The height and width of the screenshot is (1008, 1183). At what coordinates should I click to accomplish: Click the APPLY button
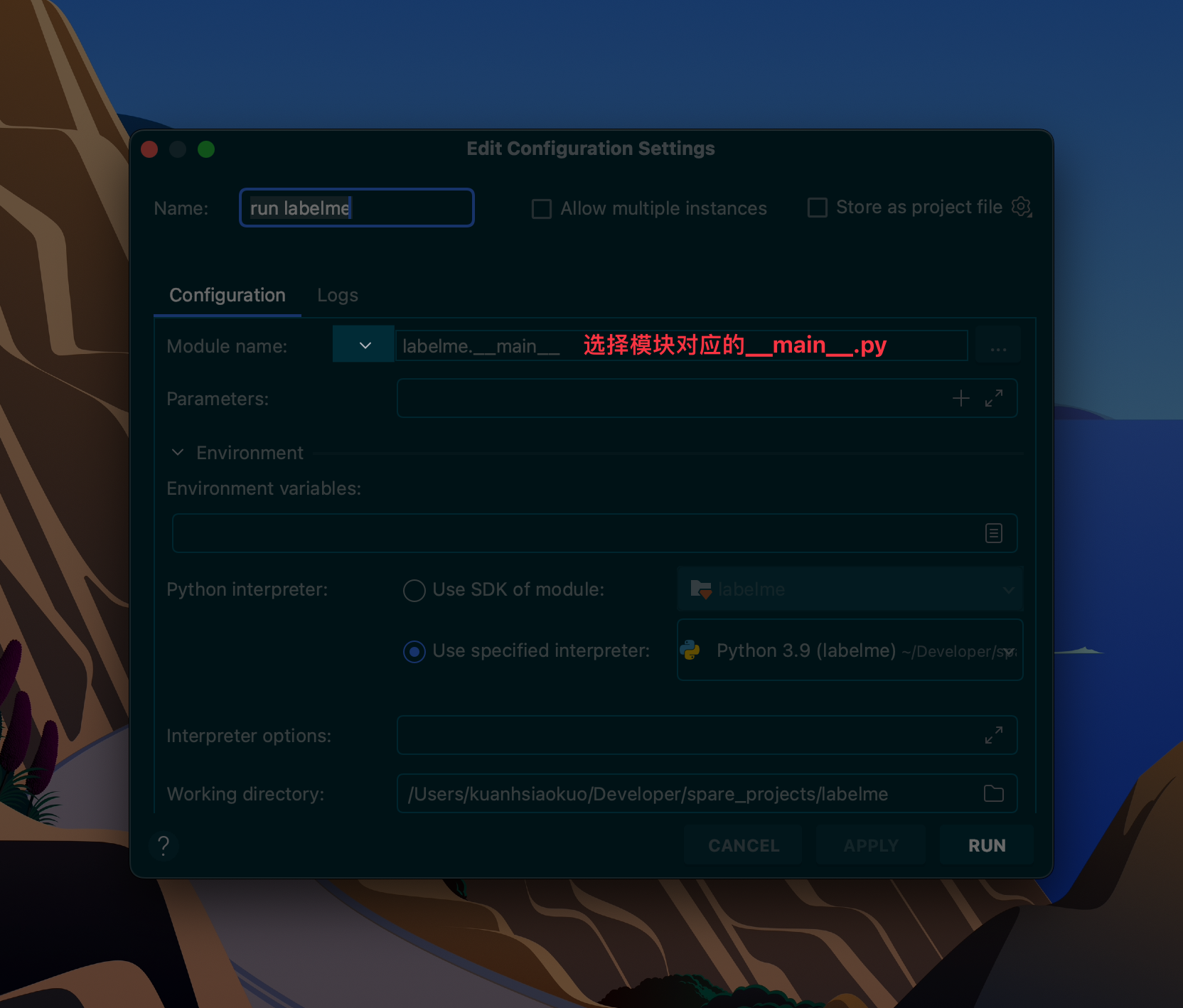click(x=871, y=845)
